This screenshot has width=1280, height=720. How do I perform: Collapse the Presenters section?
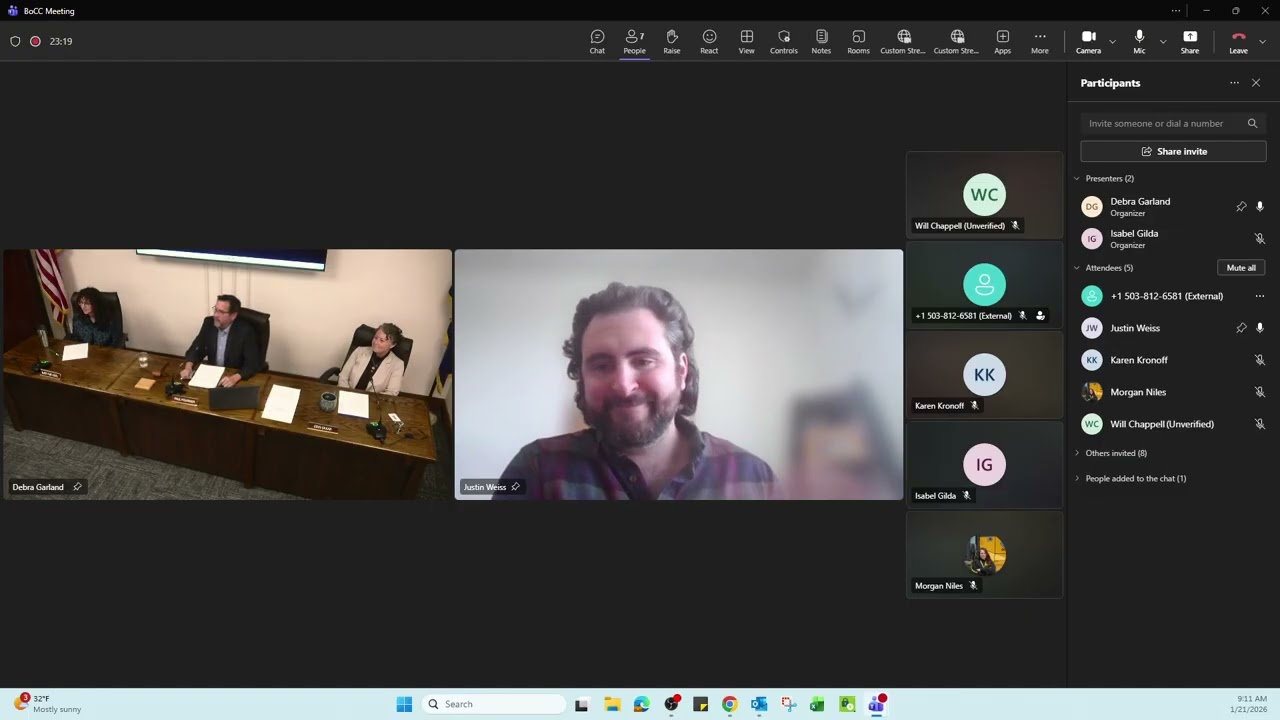pyautogui.click(x=1077, y=178)
